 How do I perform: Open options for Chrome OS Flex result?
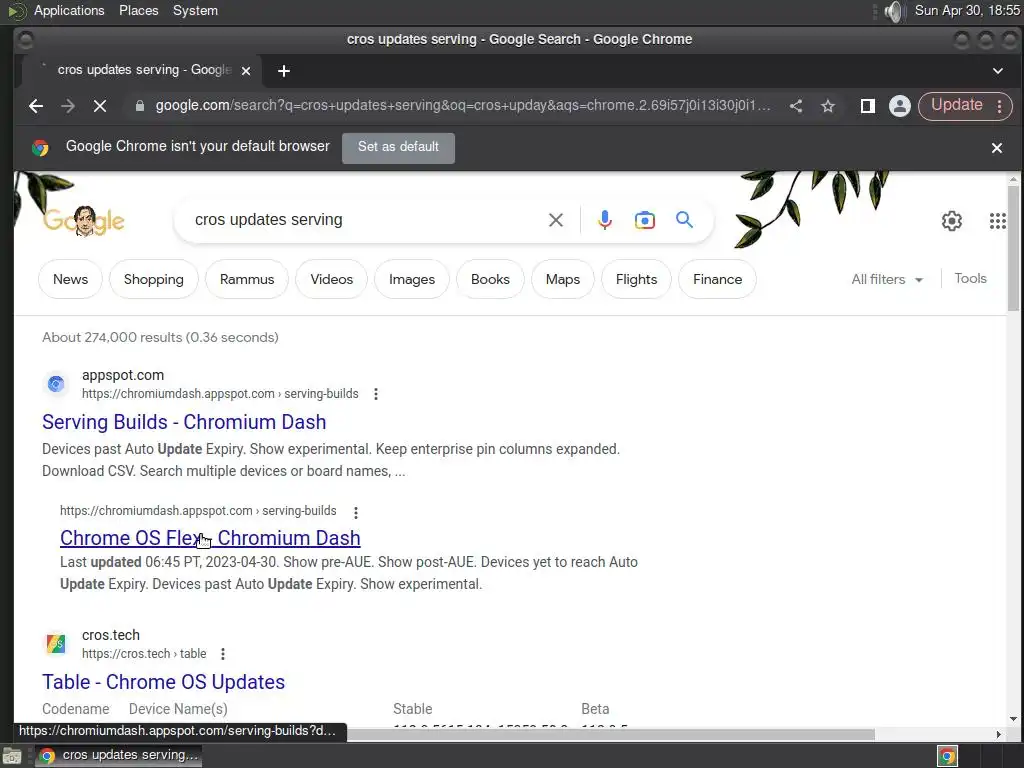point(355,512)
